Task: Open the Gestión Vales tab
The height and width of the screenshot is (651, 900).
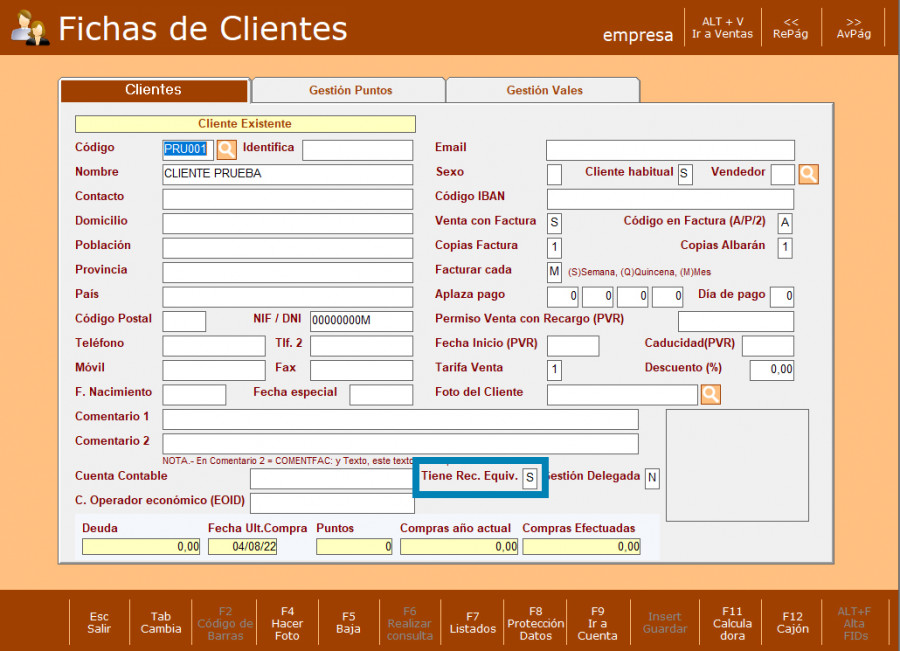Action: point(544,90)
